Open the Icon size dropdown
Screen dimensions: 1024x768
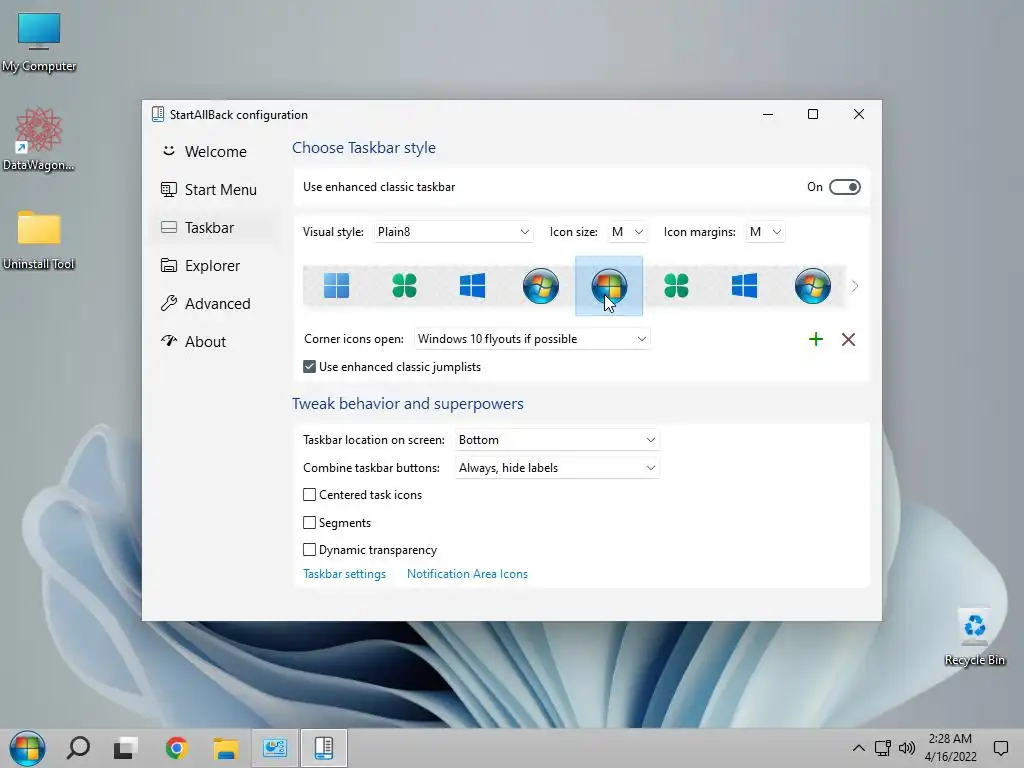pos(628,232)
